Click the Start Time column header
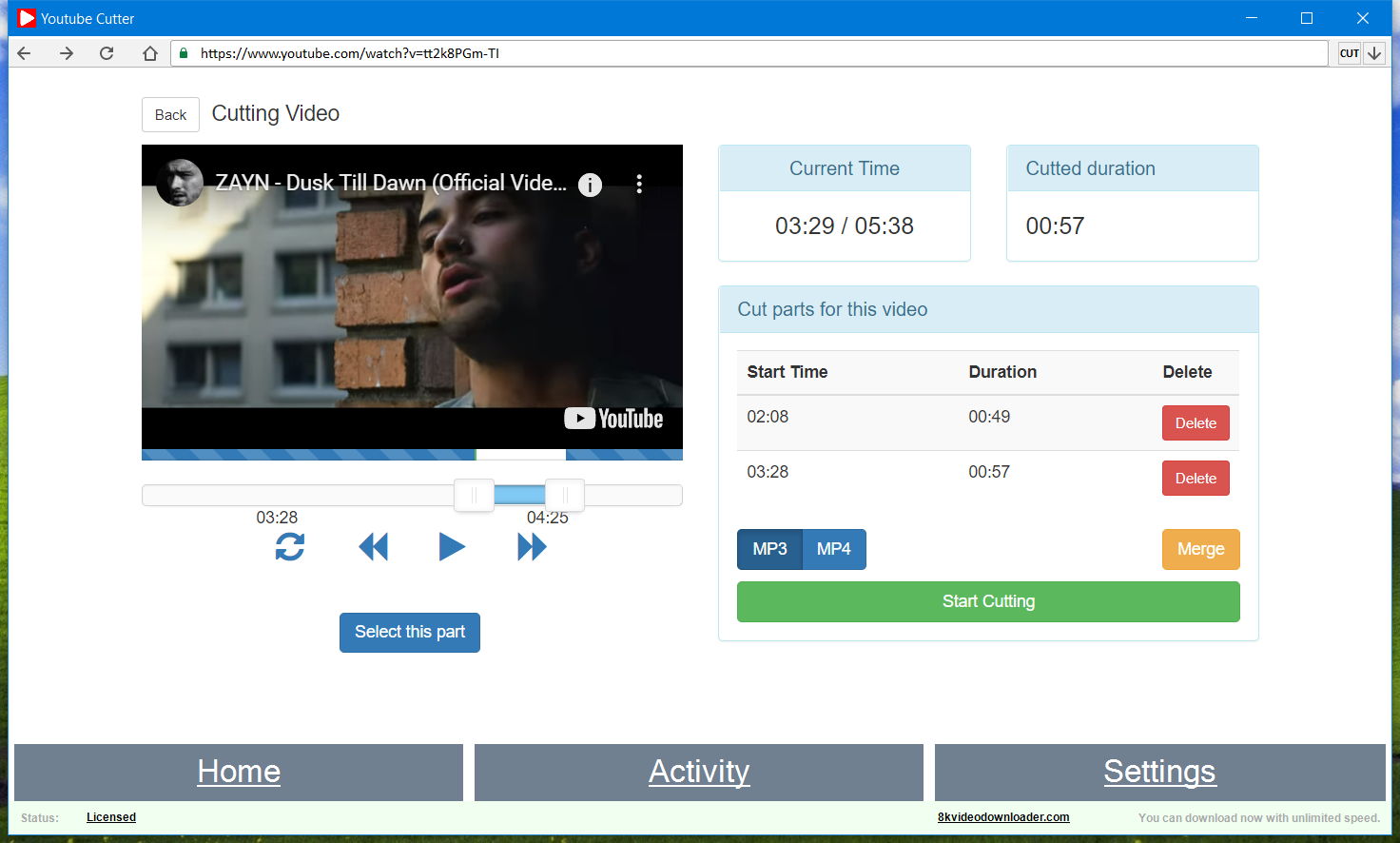 (x=787, y=372)
